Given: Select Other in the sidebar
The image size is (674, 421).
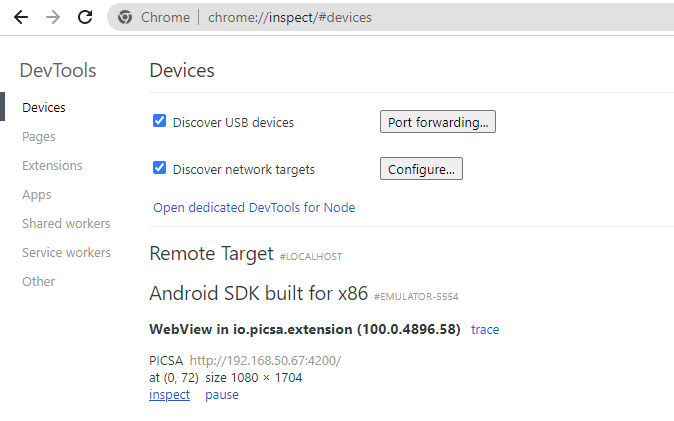Looking at the screenshot, I should pos(38,281).
